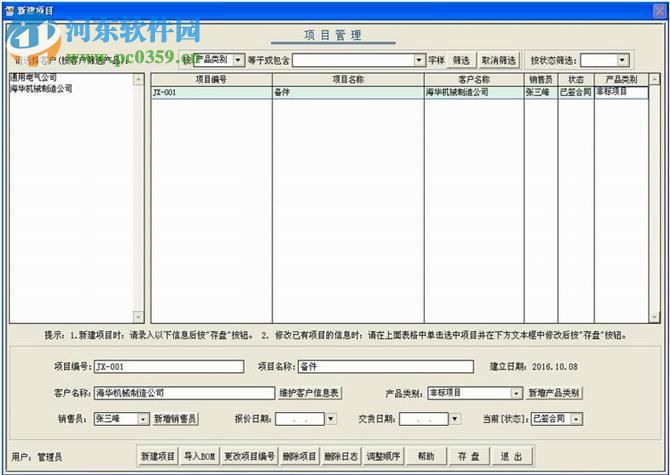Click the 调整顺序 button
The height and width of the screenshot is (475, 670).
coord(383,456)
